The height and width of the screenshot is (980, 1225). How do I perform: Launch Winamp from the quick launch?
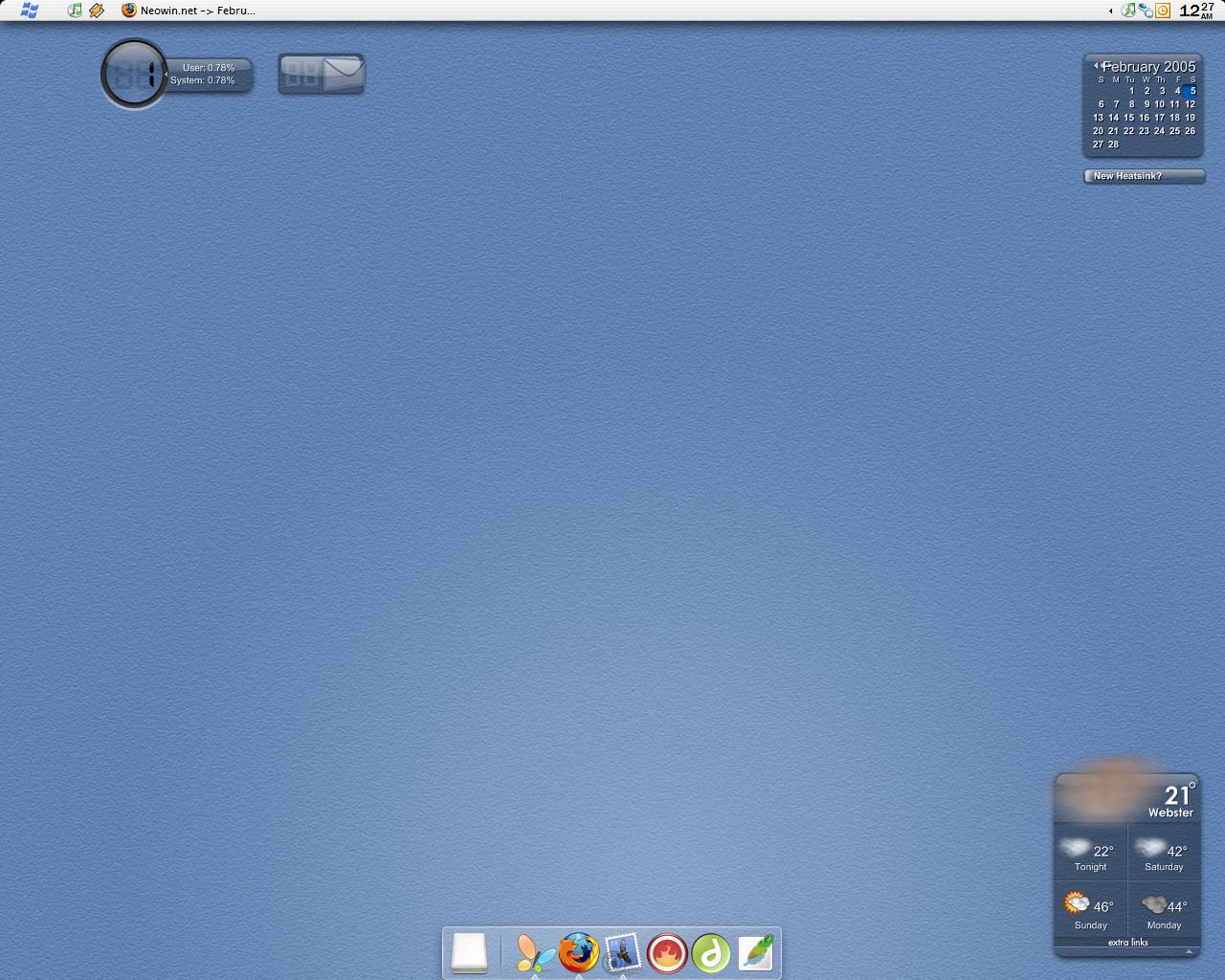pyautogui.click(x=97, y=11)
